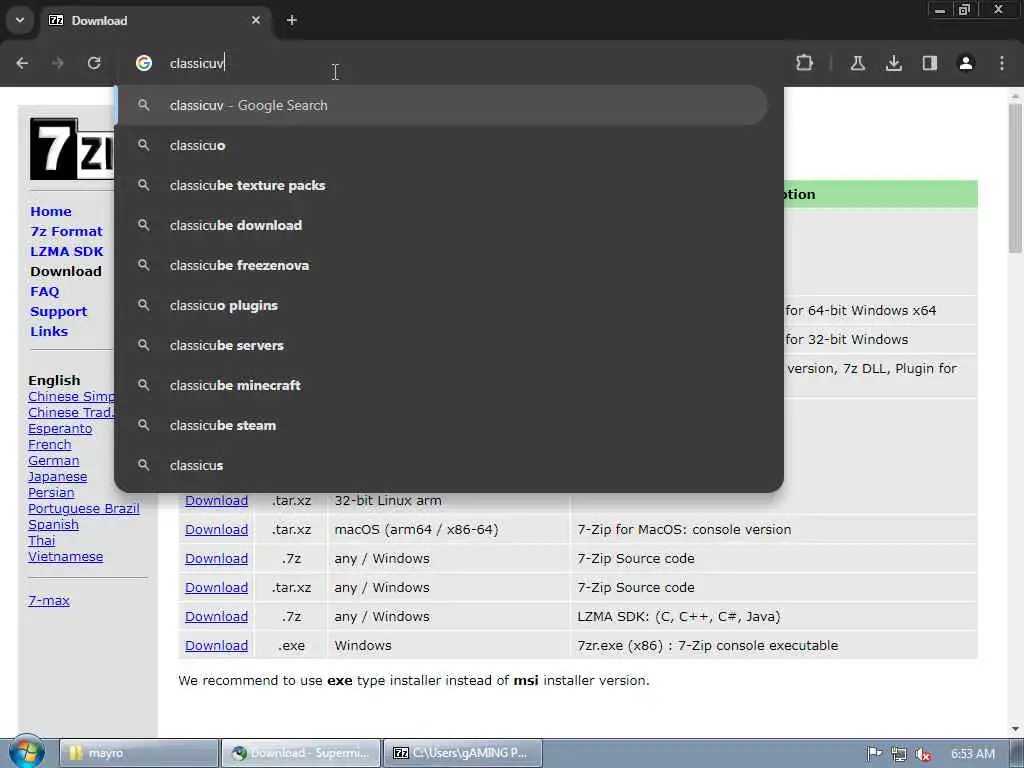1024x768 pixels.
Task: Select 'classicuv - Google Search' suggestion
Action: (441, 105)
